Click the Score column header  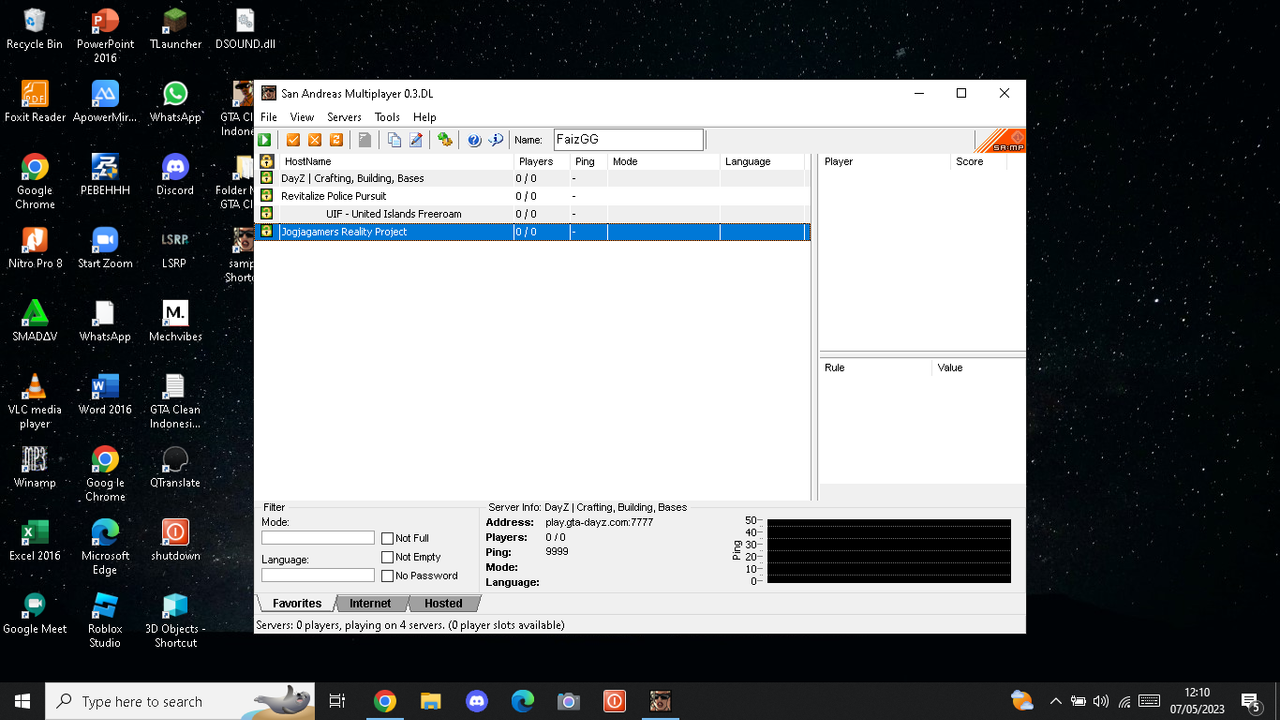click(978, 161)
